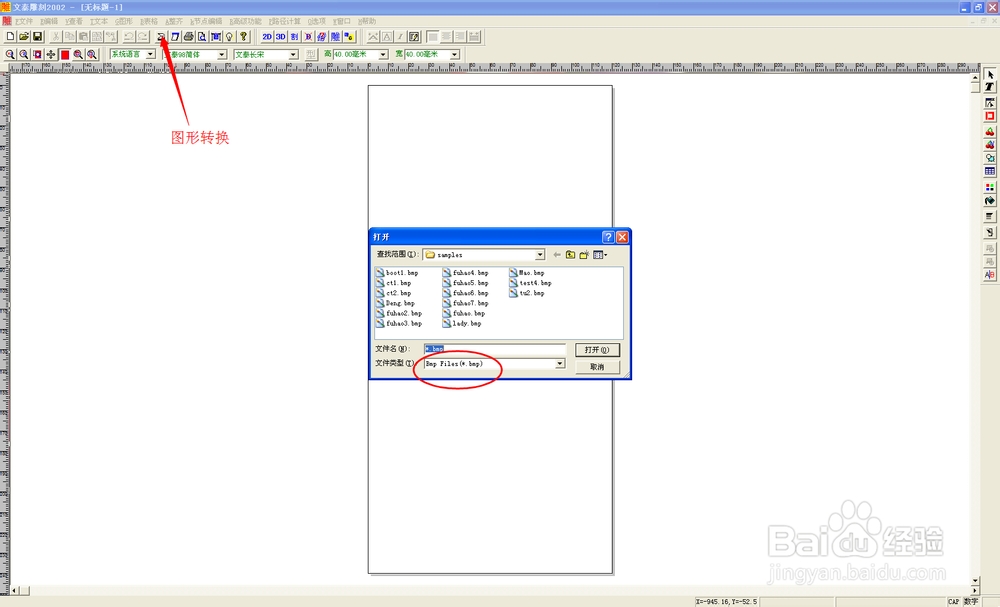Click the AB mirror text icon

[x=990, y=275]
